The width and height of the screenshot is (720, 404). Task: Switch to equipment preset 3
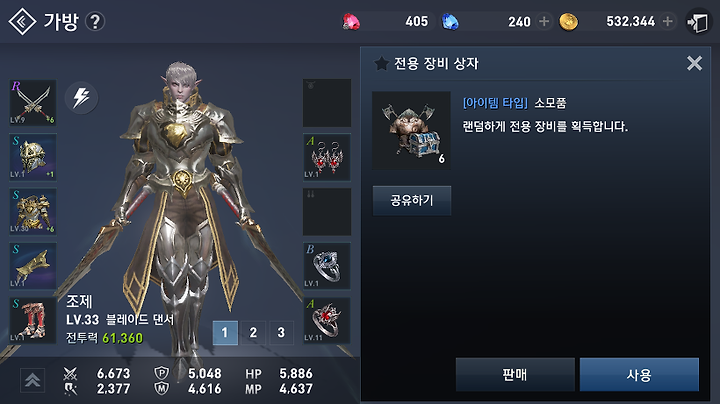tap(281, 332)
